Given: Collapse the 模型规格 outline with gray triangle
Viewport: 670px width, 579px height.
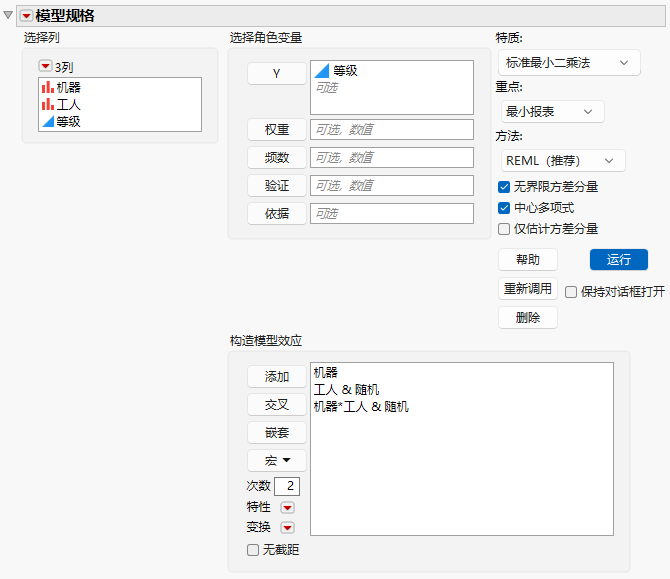Looking at the screenshot, I should click(8, 15).
